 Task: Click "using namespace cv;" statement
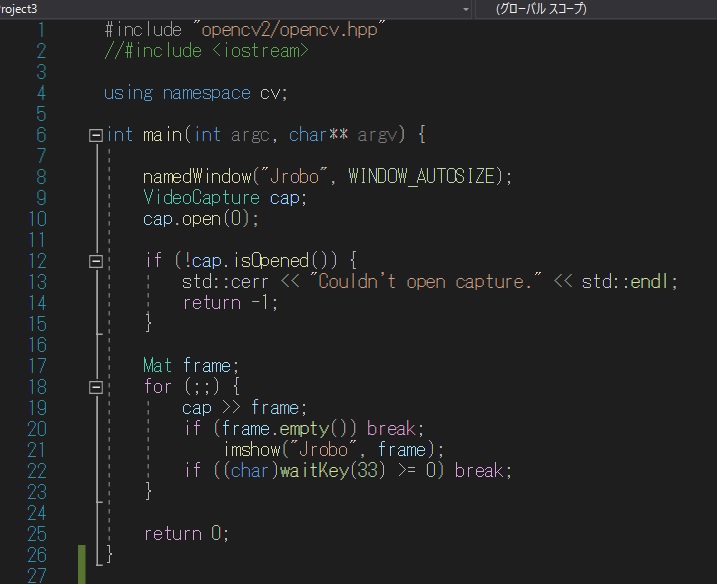(x=196, y=93)
